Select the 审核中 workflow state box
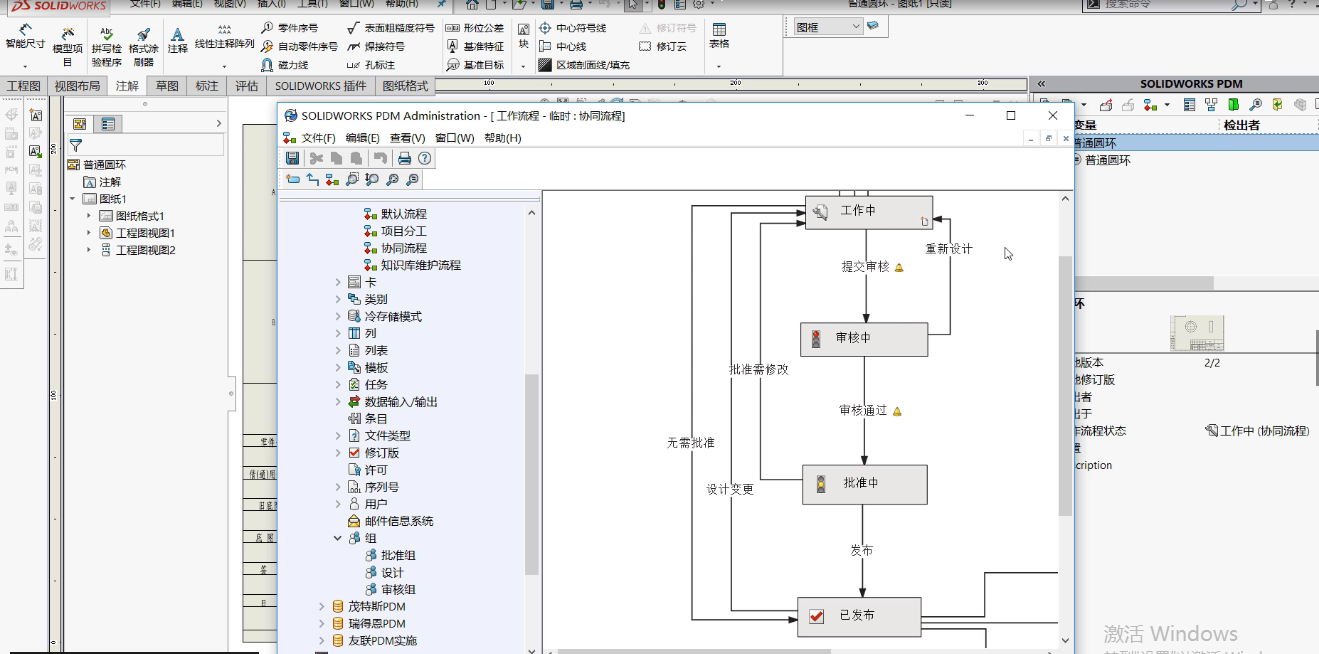The width and height of the screenshot is (1319, 654). pos(864,339)
